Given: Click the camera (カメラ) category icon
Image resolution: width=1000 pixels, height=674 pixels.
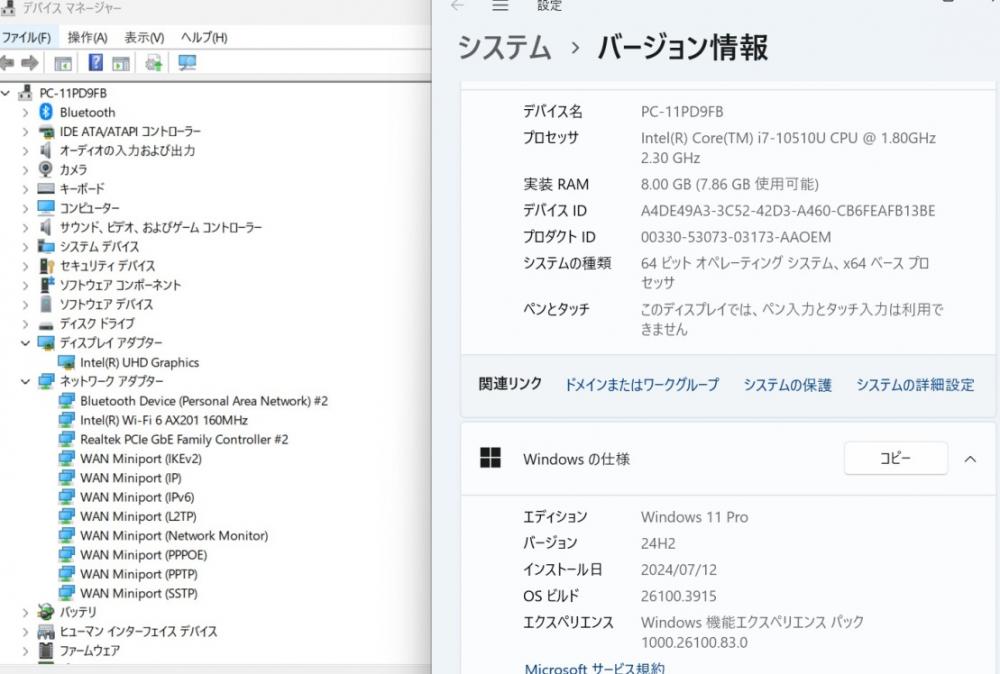Looking at the screenshot, I should [x=45, y=169].
